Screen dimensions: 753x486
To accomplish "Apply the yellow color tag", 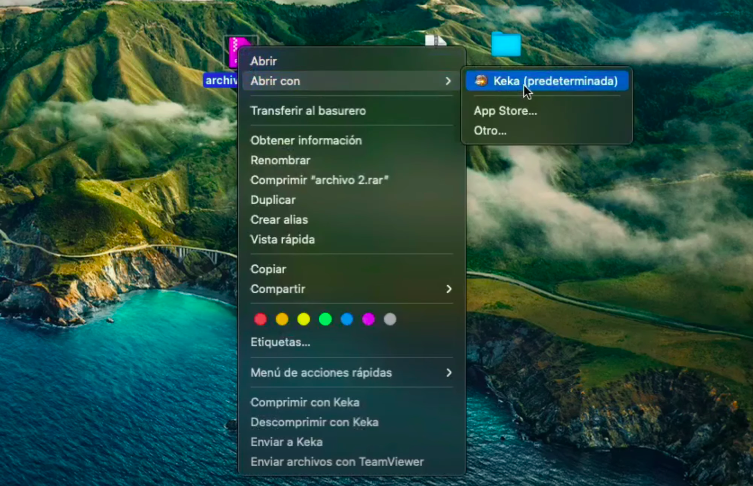I will [304, 319].
